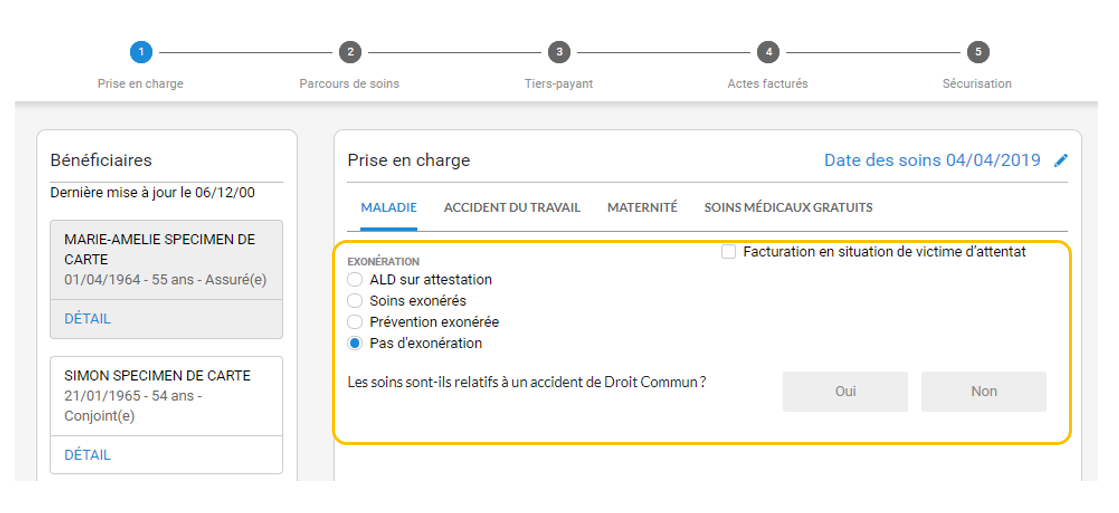Enable Facturation en situation de victime d'attentat
The height and width of the screenshot is (513, 1119).
[728, 252]
